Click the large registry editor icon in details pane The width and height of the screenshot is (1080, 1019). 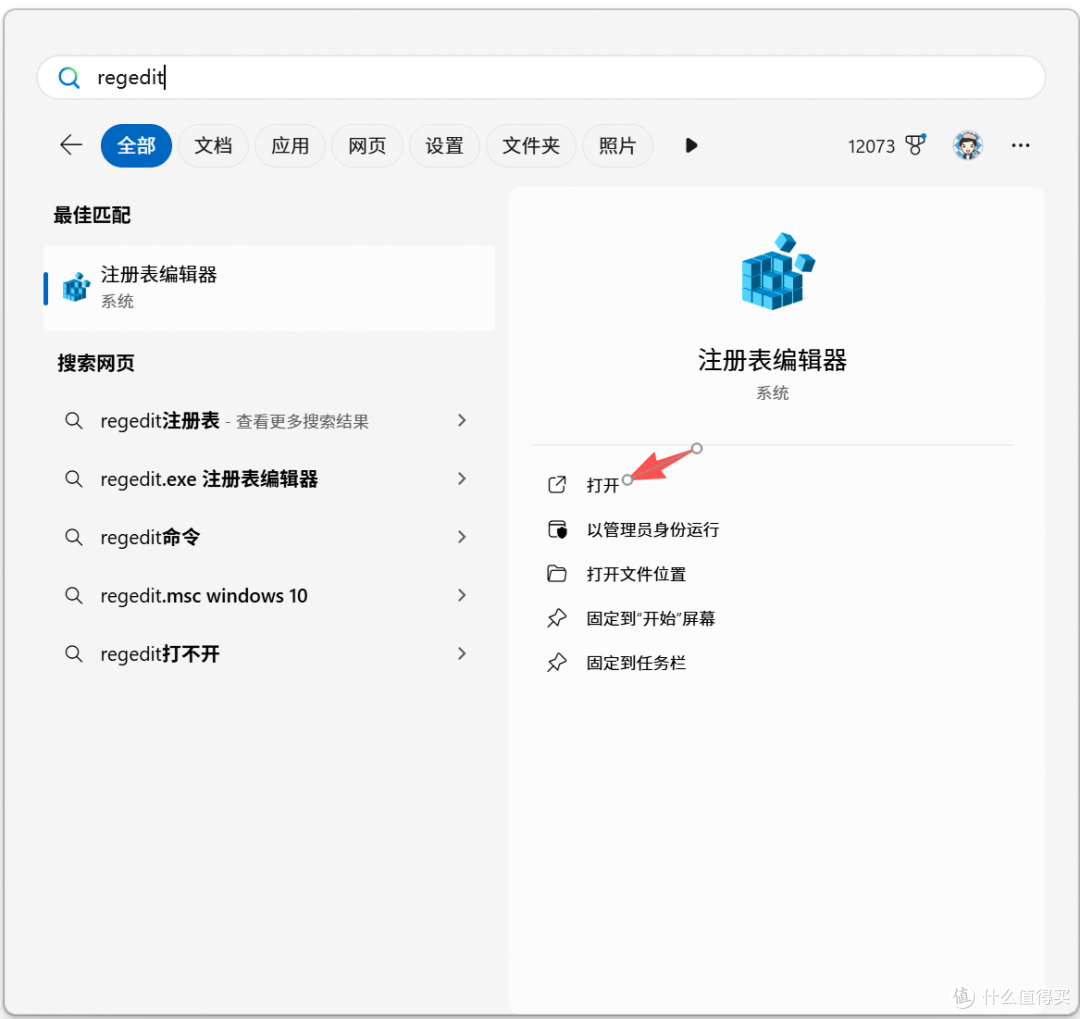pos(777,271)
